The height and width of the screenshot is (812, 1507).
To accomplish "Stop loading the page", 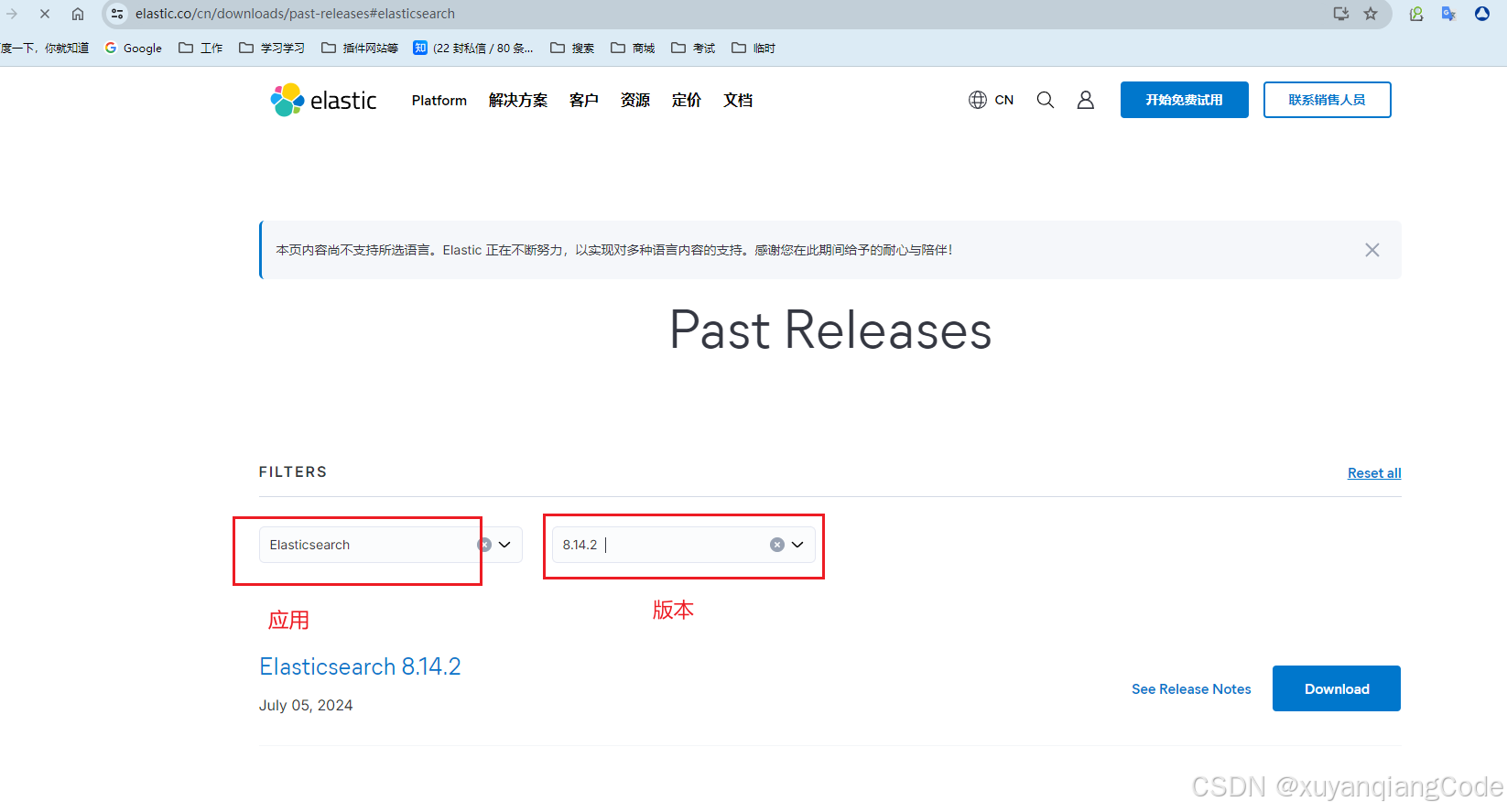I will 44,14.
